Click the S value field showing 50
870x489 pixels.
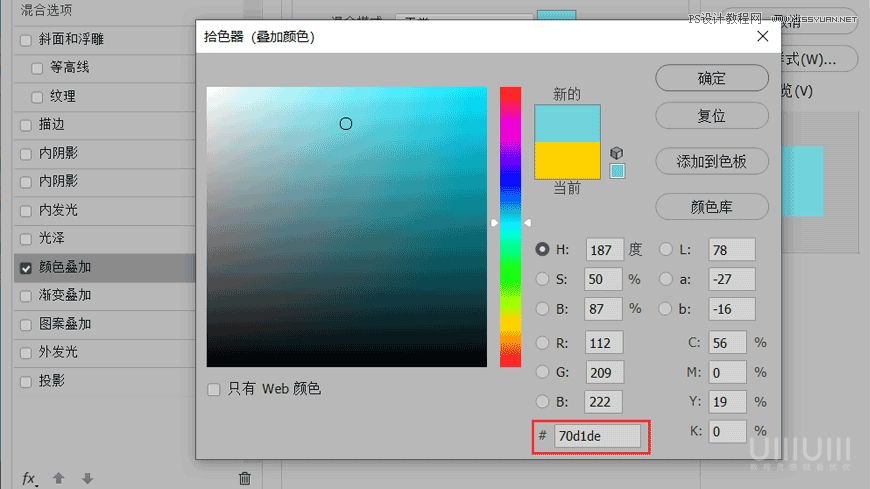click(x=603, y=279)
